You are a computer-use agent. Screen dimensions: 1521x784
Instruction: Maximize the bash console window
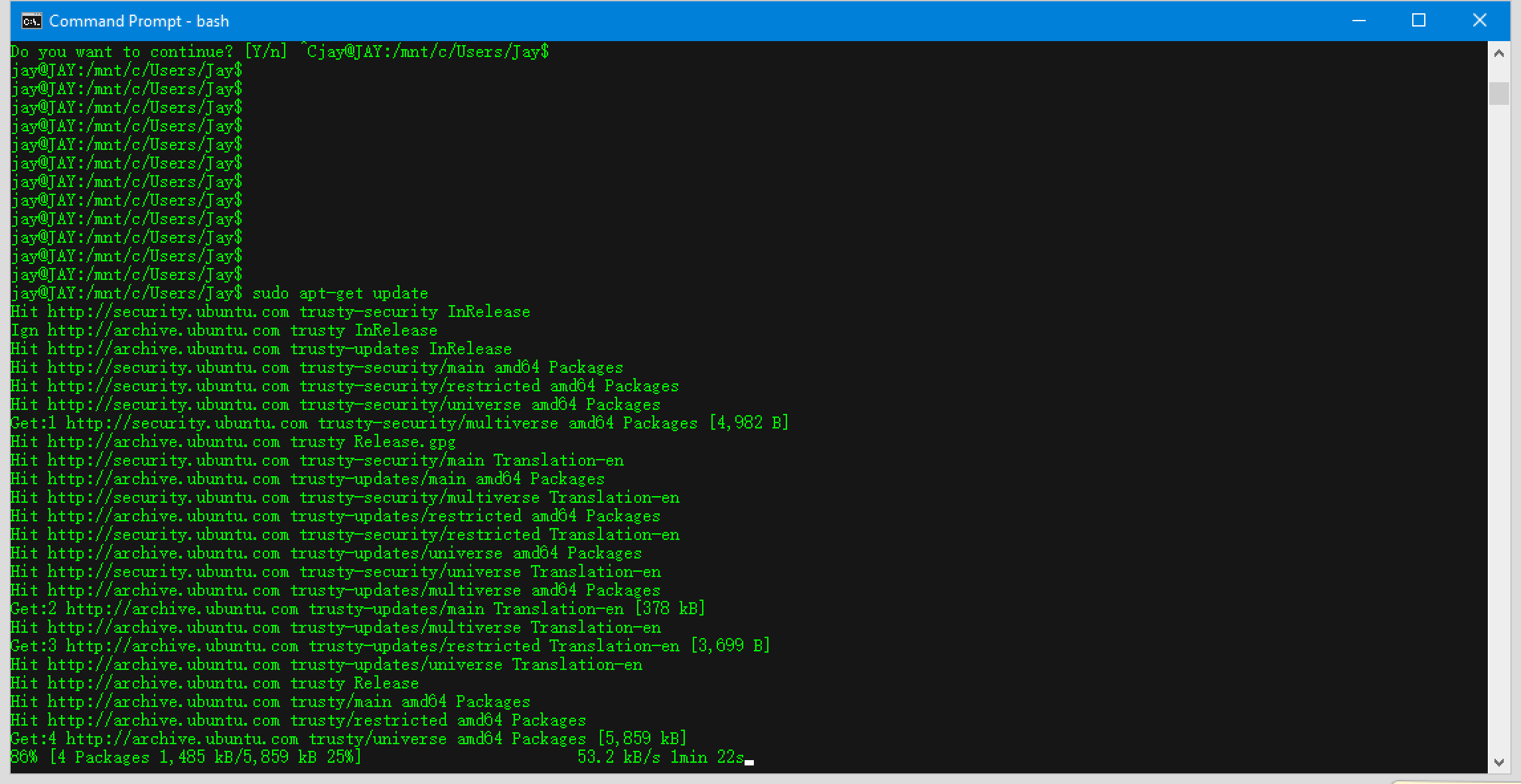pyautogui.click(x=1418, y=21)
